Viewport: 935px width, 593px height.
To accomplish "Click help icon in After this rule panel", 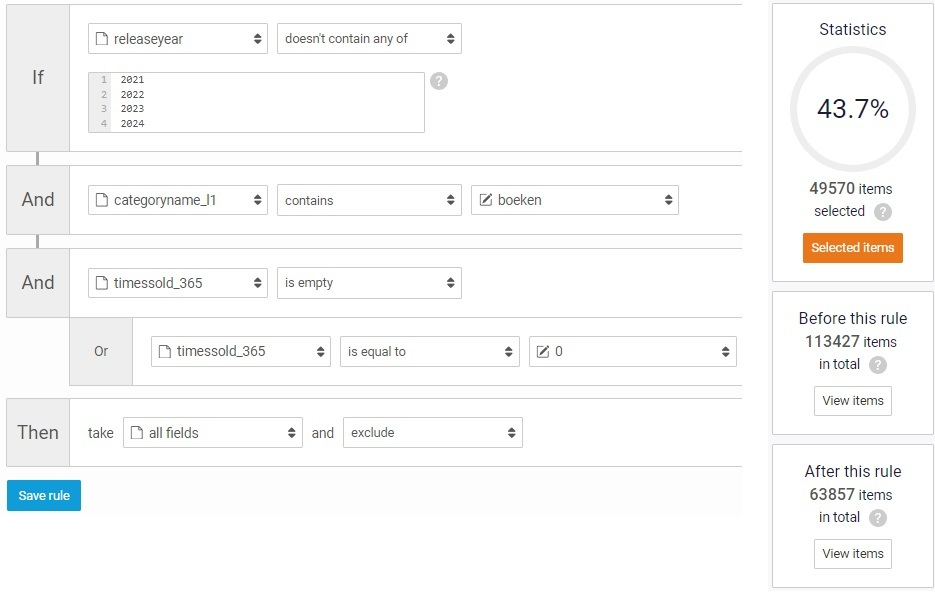I will (877, 518).
